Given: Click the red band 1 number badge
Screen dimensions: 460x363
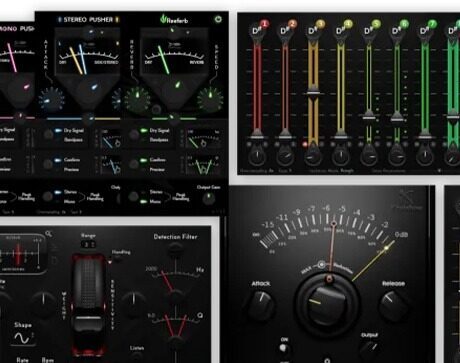Looking at the screenshot, I should click(x=264, y=24).
